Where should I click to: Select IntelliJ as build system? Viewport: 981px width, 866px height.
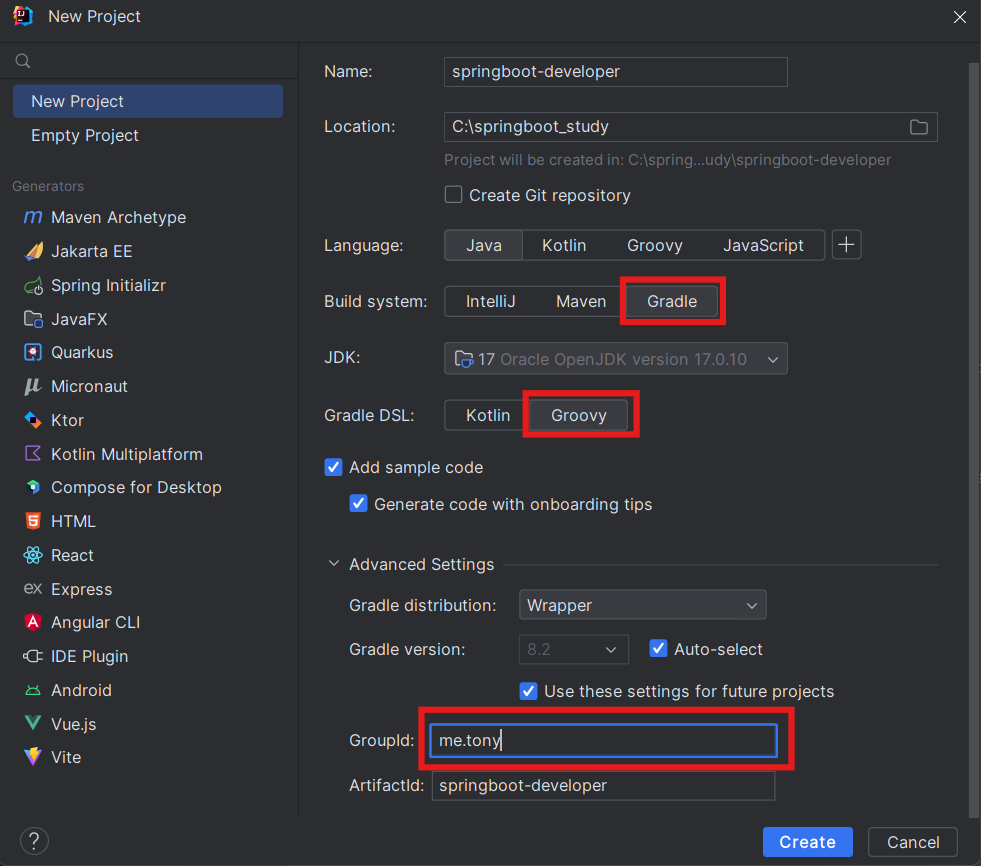coord(490,301)
